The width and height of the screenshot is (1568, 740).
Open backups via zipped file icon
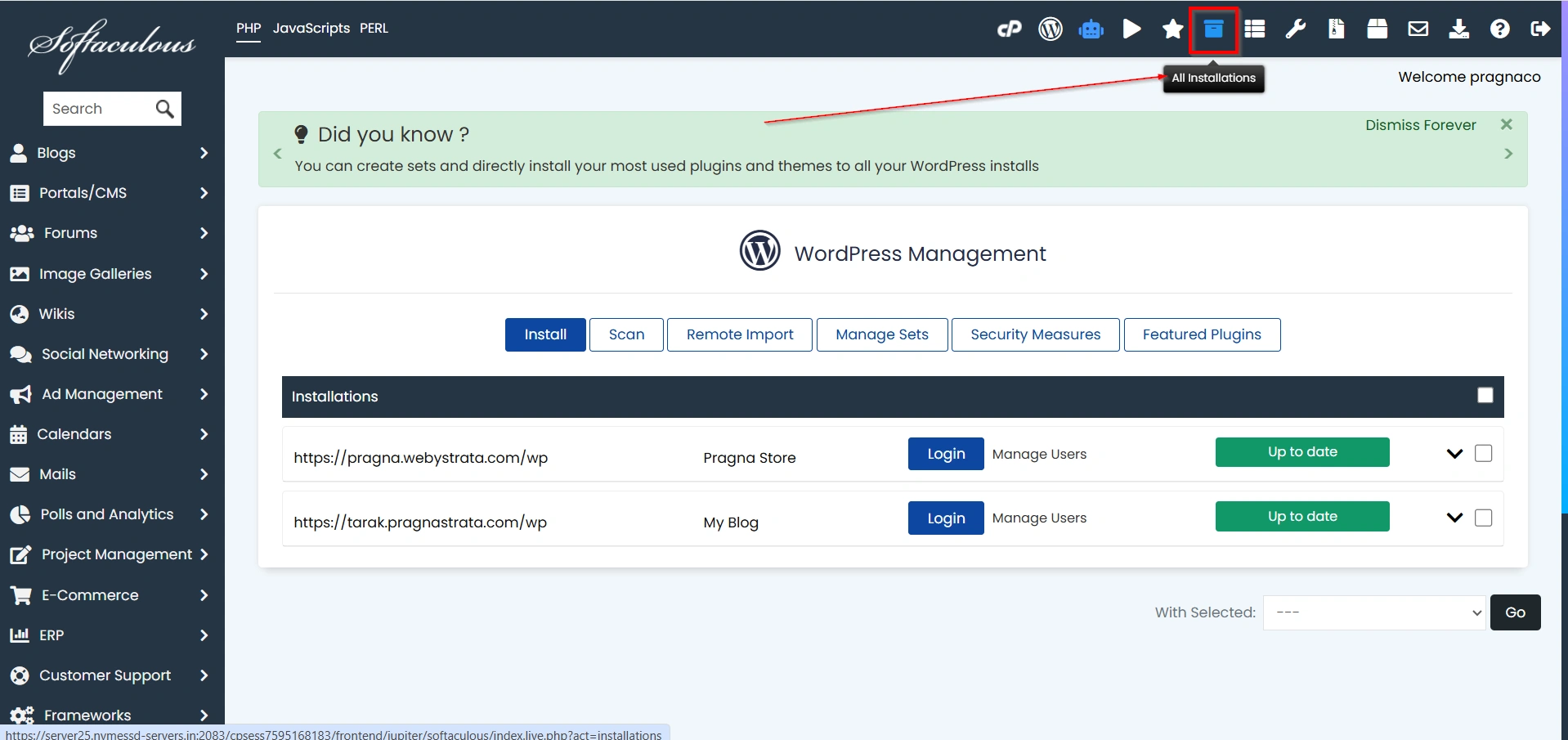pos(1337,29)
